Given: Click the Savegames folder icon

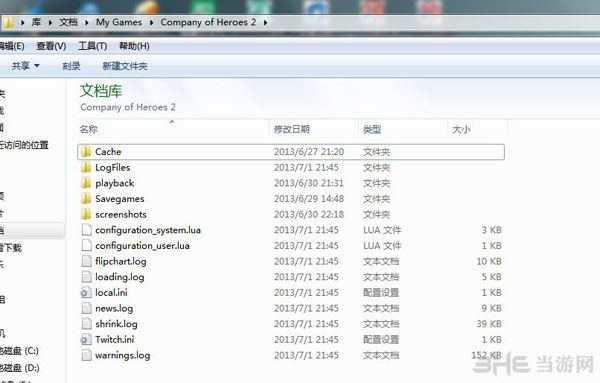Looking at the screenshot, I should [86, 199].
